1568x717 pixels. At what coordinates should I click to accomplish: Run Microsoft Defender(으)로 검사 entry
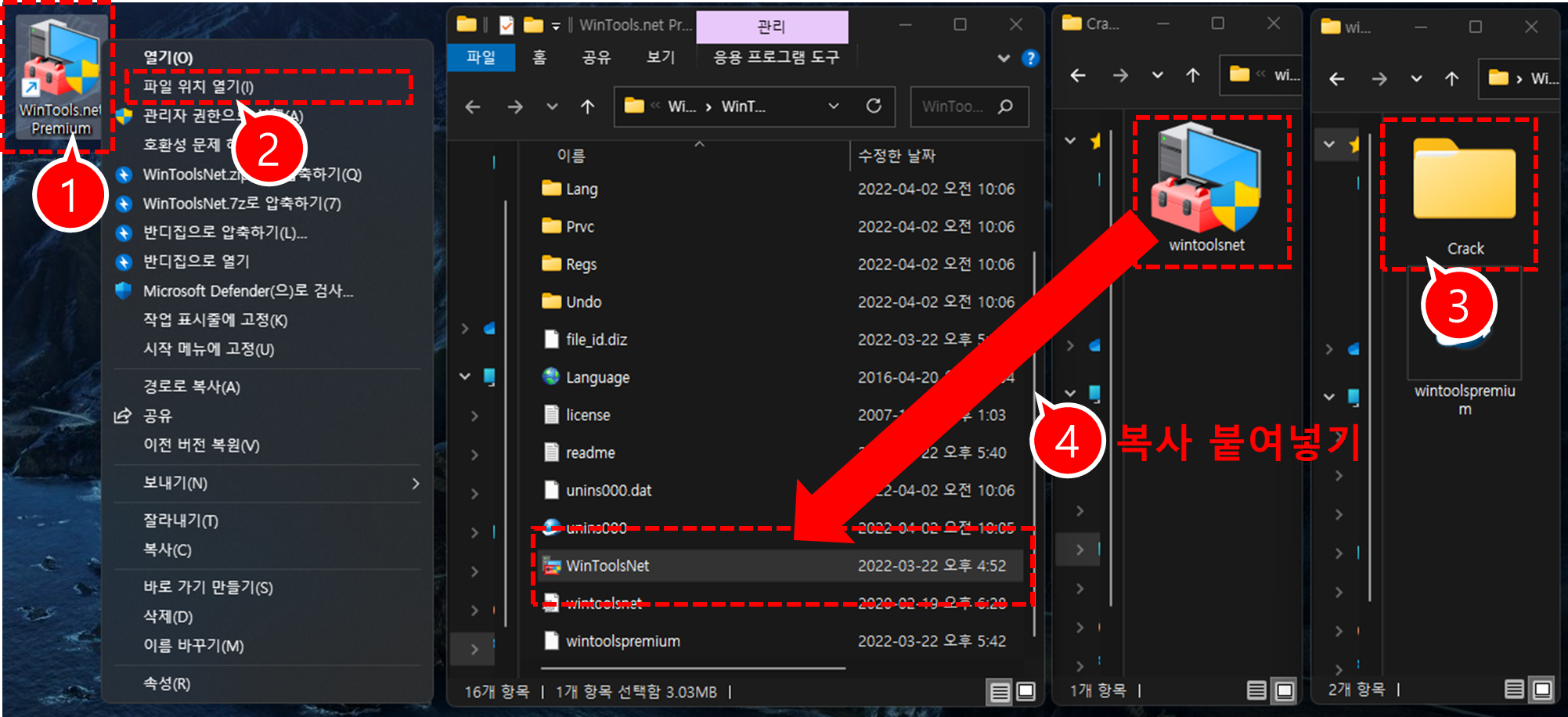click(x=248, y=290)
